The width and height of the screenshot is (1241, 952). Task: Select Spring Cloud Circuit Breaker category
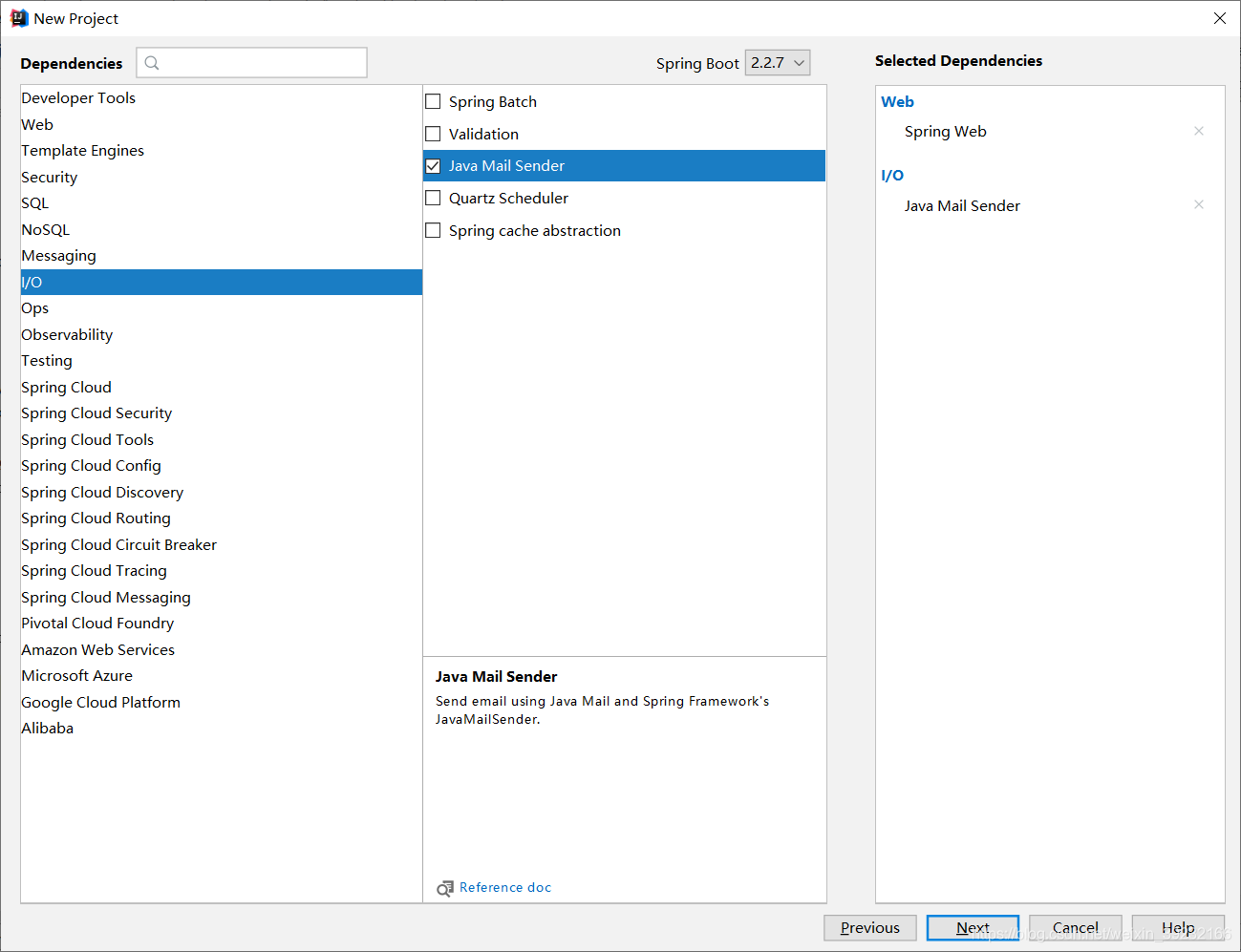click(x=222, y=544)
